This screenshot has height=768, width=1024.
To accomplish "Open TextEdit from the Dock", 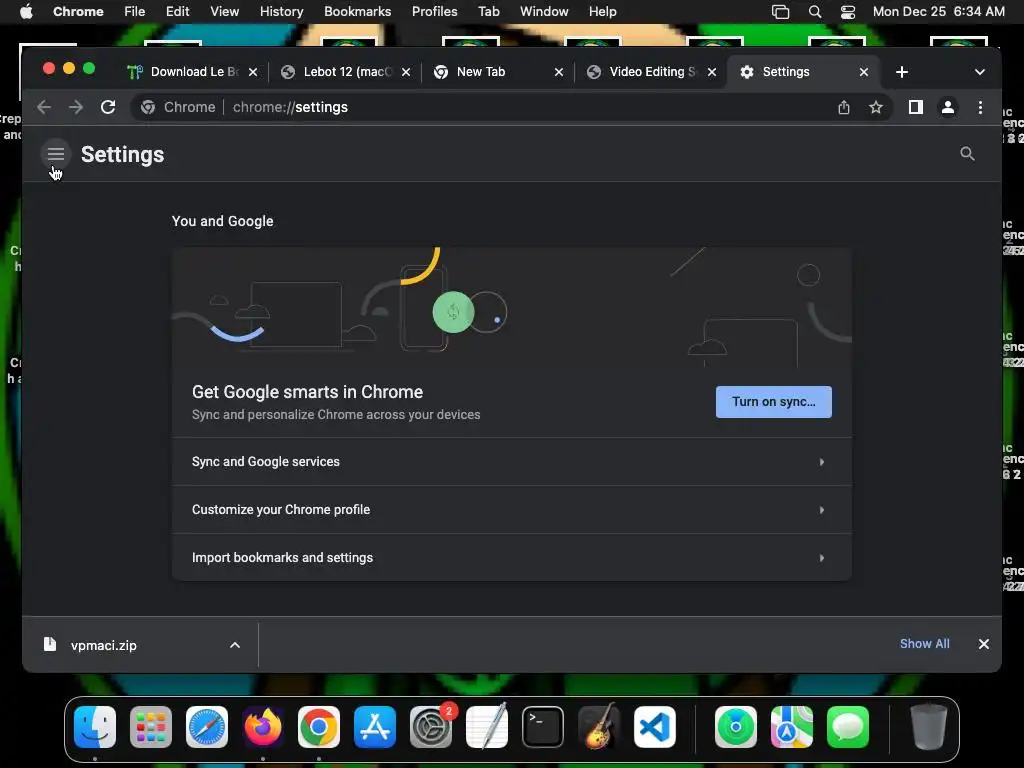I will click(487, 727).
